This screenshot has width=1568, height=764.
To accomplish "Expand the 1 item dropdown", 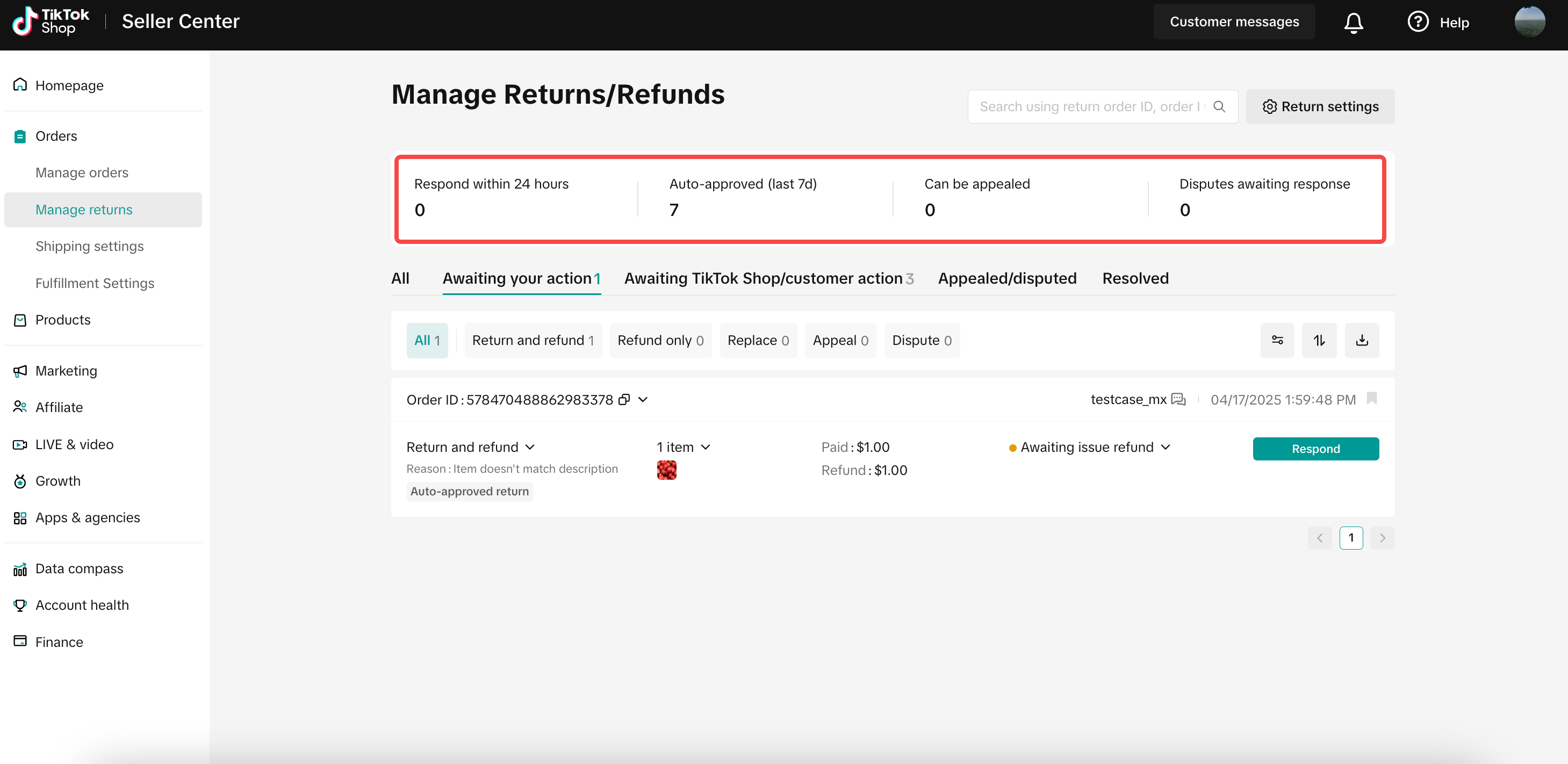I will coord(683,448).
